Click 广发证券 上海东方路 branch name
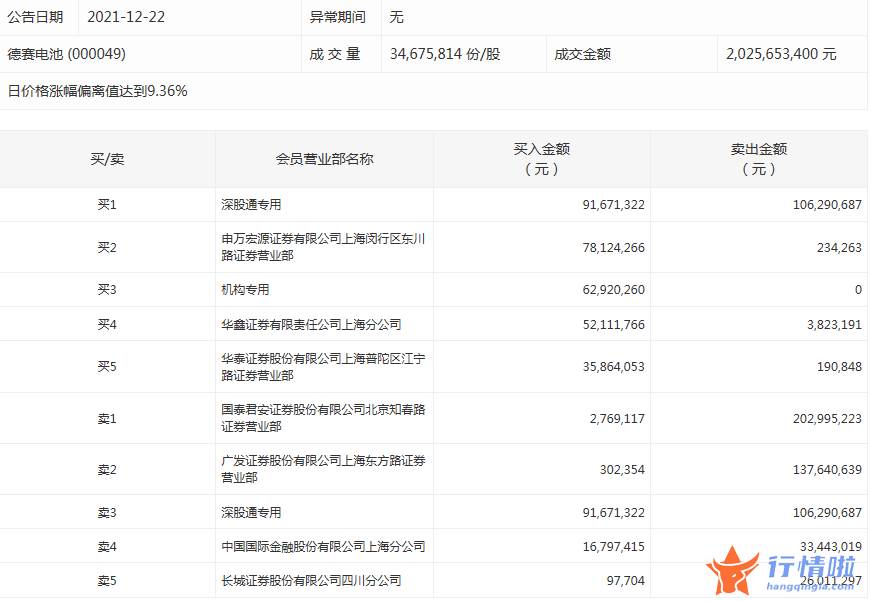Image resolution: width=871 pixels, height=601 pixels. pyautogui.click(x=323, y=469)
